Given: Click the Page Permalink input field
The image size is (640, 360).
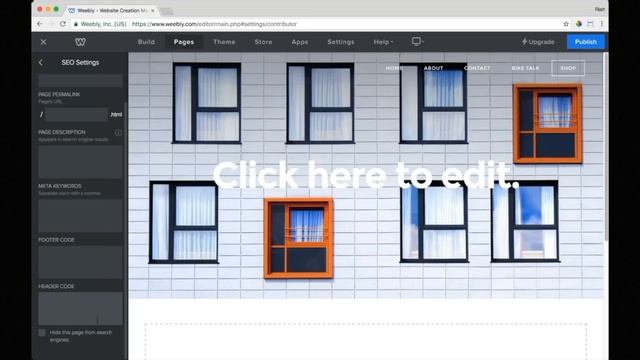Looking at the screenshot, I should (x=77, y=115).
